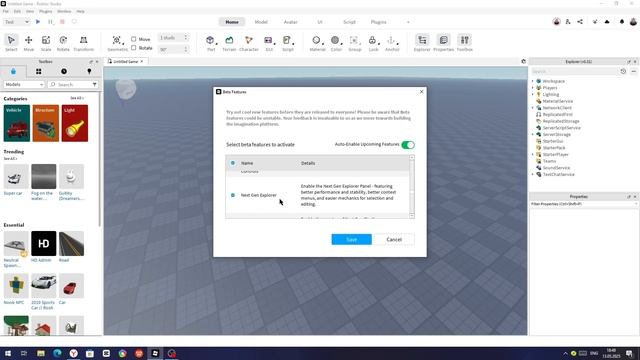Expand the StarterPlayer tree node
The height and width of the screenshot is (360, 640).
(533, 154)
